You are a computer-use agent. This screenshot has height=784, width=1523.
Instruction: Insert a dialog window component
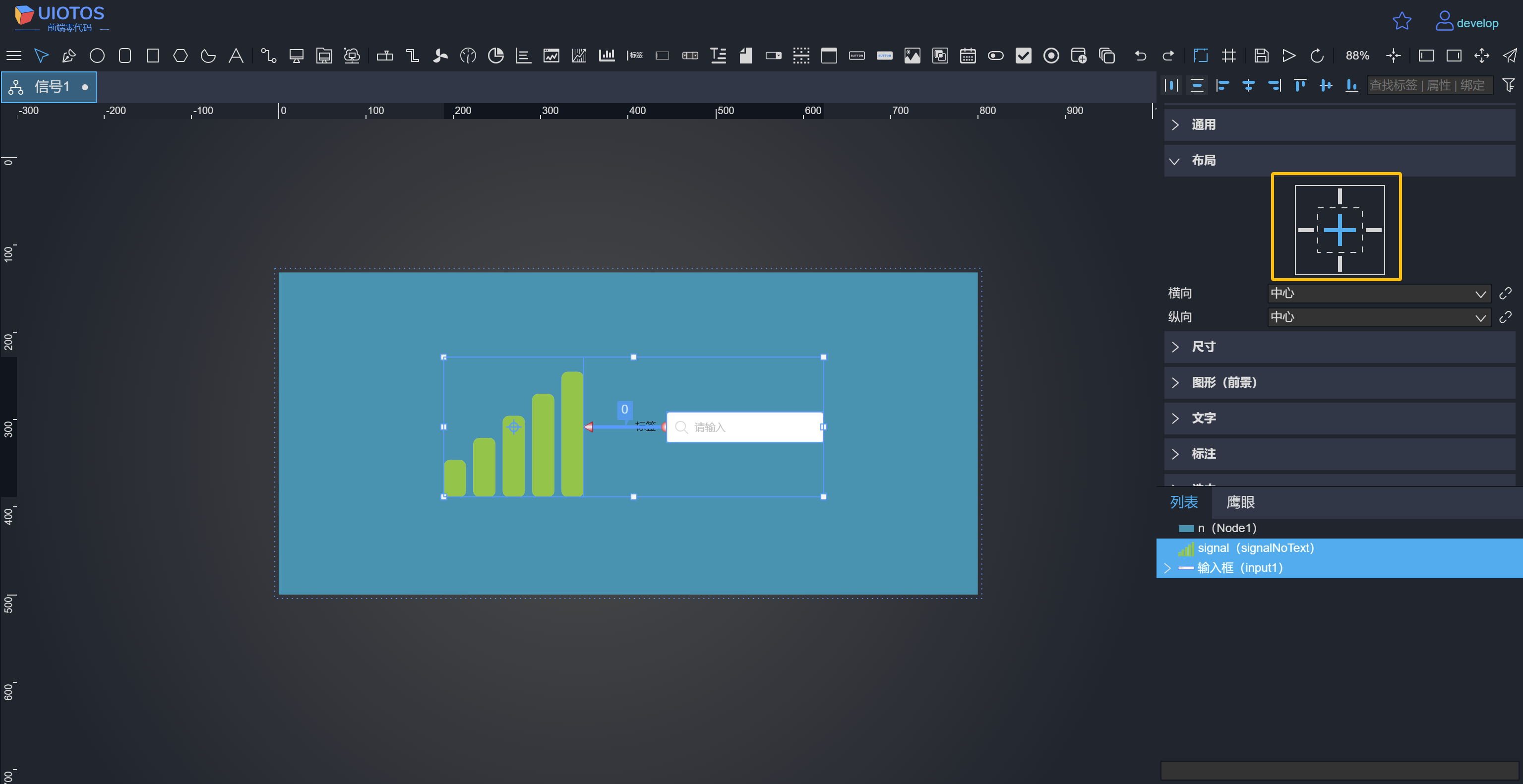click(x=829, y=56)
